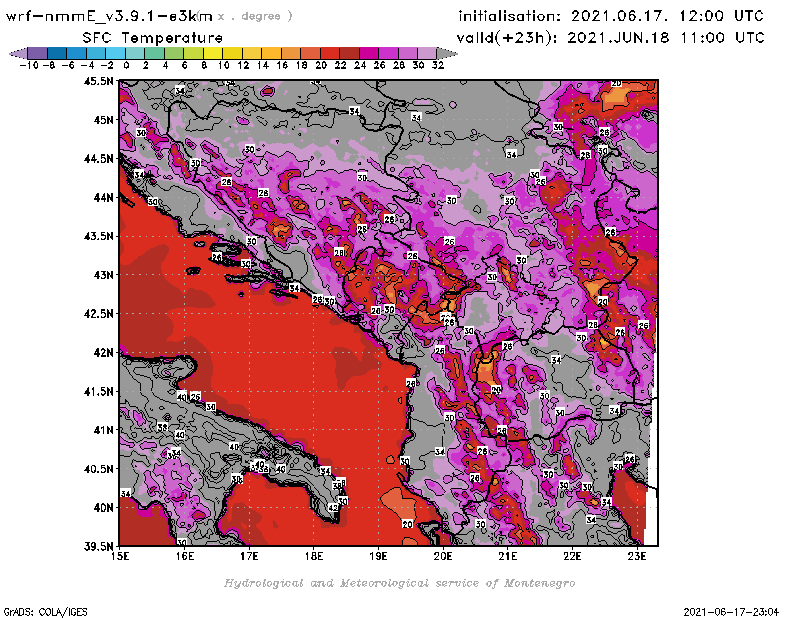Click the '22E' longitude label
The height and width of the screenshot is (618, 800).
(572, 556)
